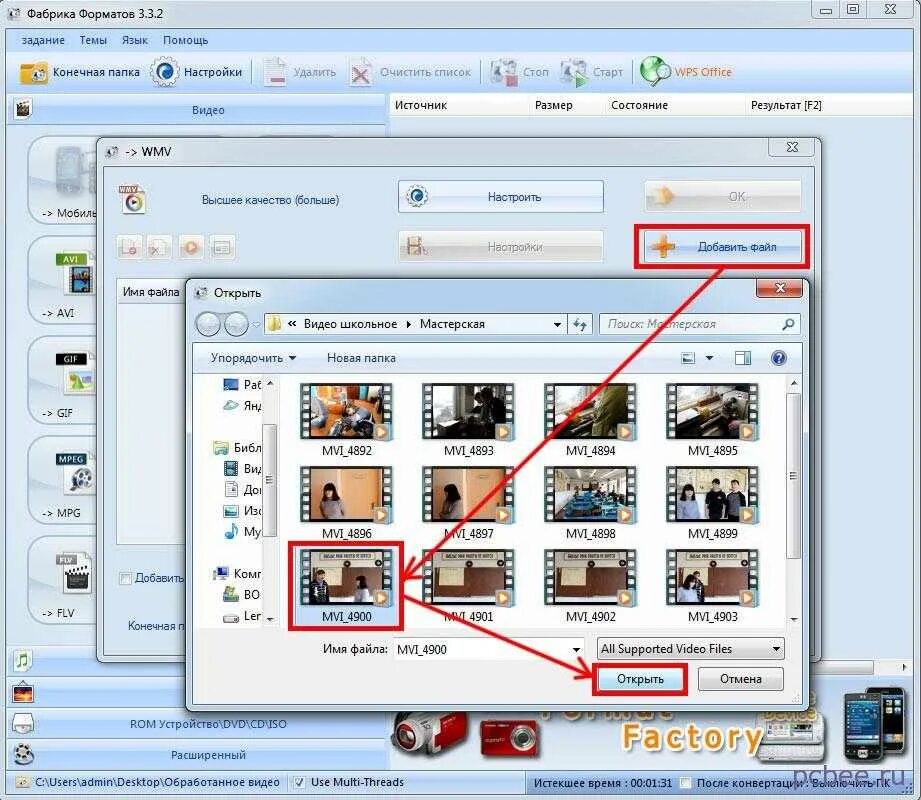
Task: Open Настройки from the main toolbar
Action: (196, 72)
